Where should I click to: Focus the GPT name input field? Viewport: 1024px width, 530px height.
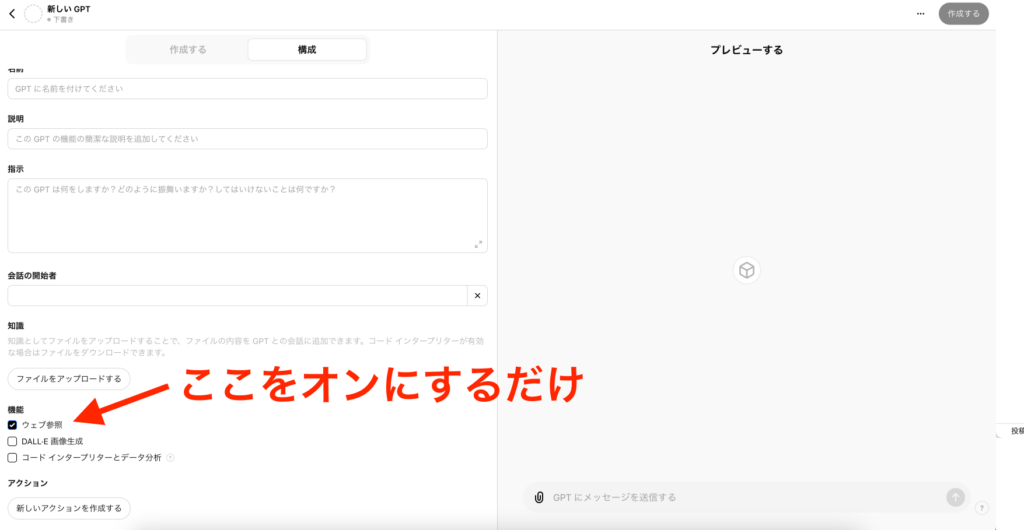click(x=248, y=88)
